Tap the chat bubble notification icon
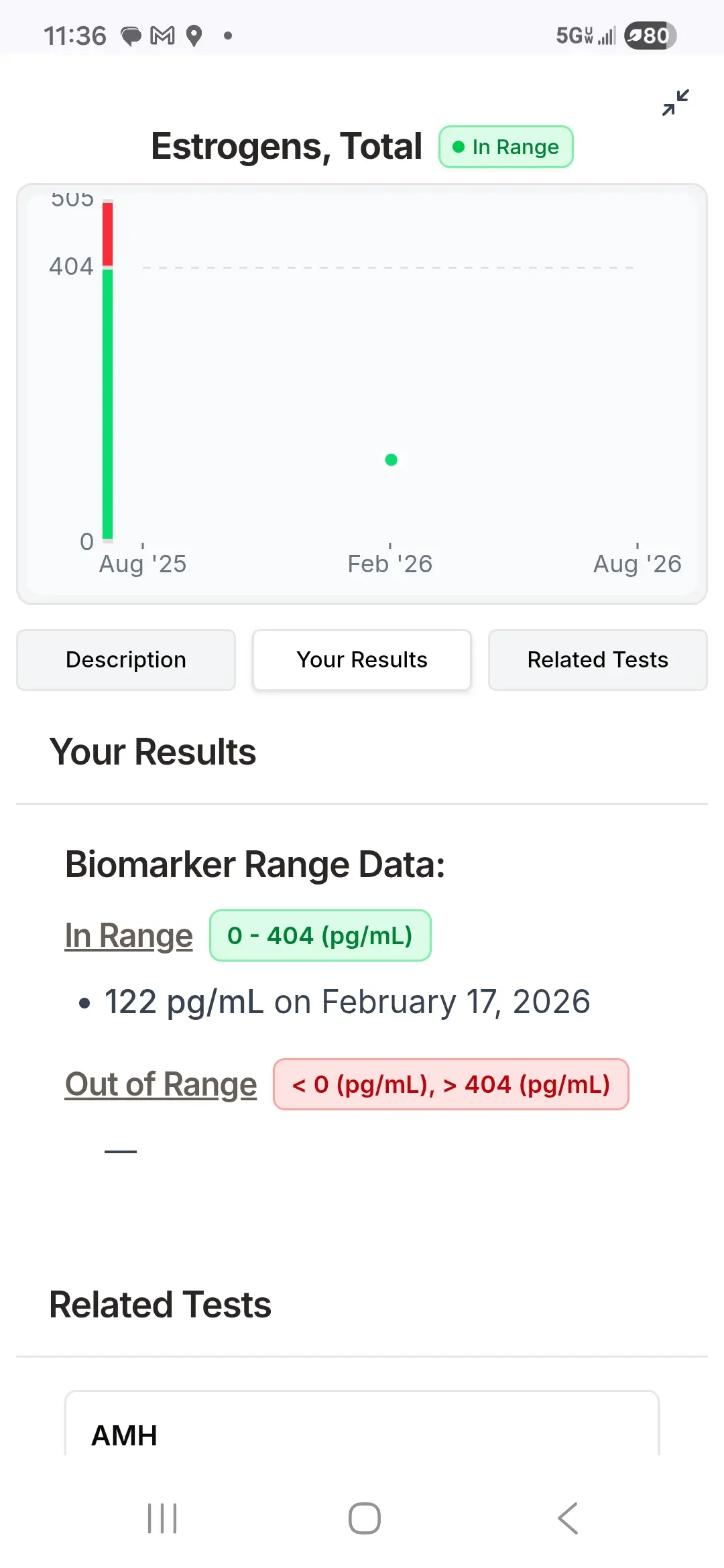 (x=131, y=36)
